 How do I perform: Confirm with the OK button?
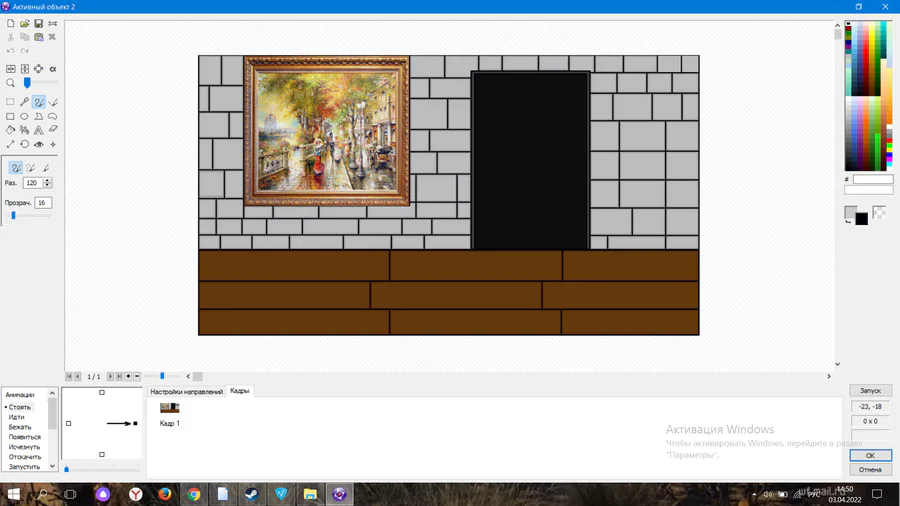tap(870, 456)
